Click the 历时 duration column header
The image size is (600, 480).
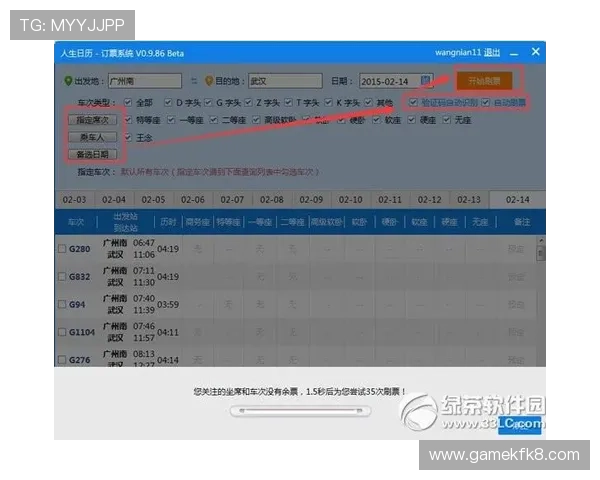point(168,222)
